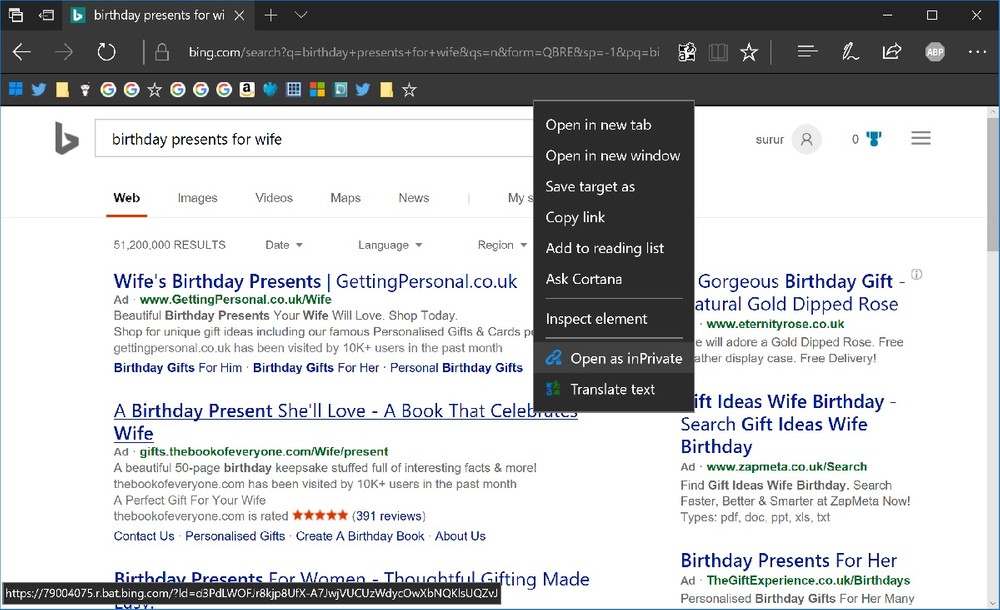Viewport: 1000px width, 610px height.
Task: Choose 'Copy link' from context menu
Action: pyautogui.click(x=575, y=217)
